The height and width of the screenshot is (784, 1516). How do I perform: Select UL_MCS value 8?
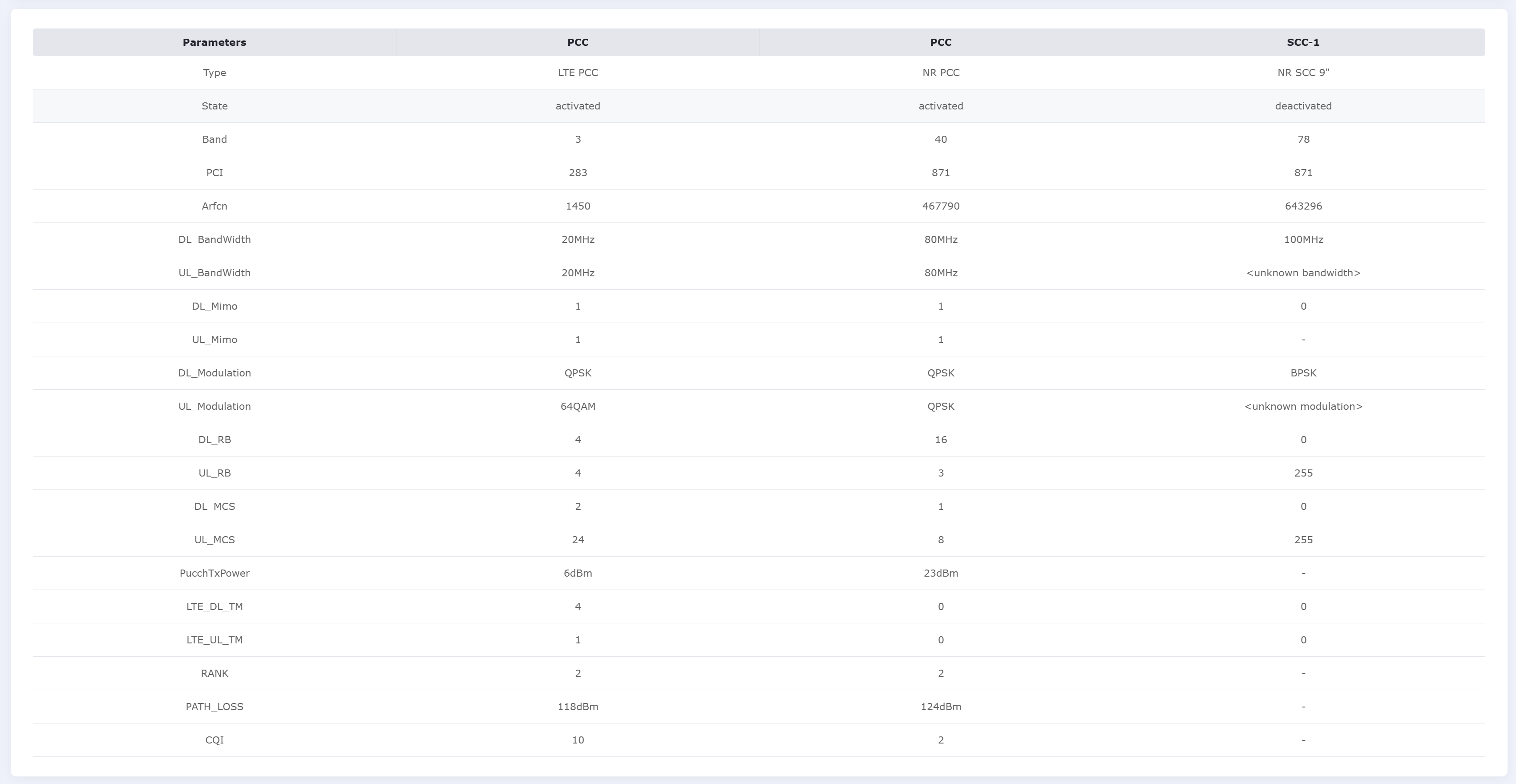tap(941, 540)
